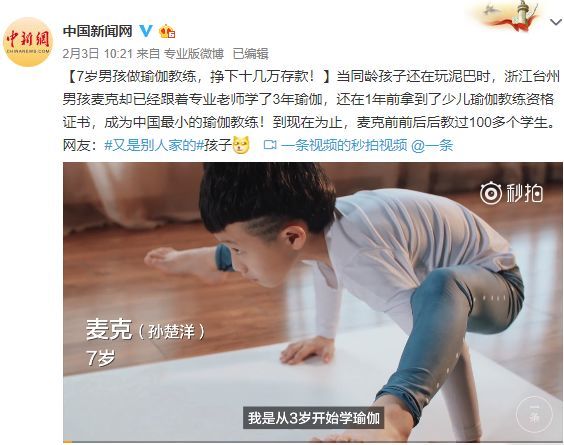The width and height of the screenshot is (564, 445).
Task: Open the @一条 mentioned account
Action: coord(432,145)
